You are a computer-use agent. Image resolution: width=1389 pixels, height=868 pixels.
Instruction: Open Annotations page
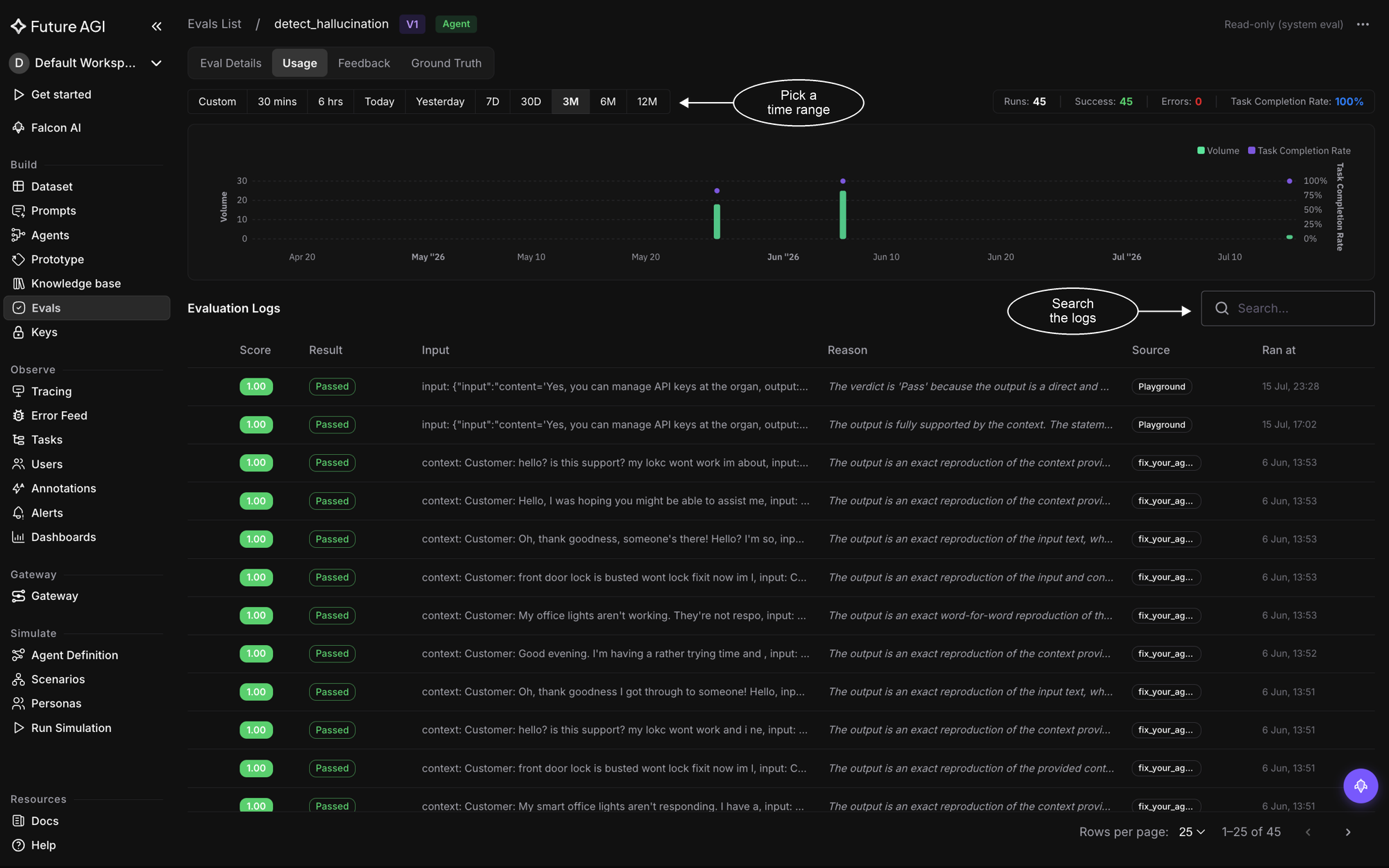87,488
